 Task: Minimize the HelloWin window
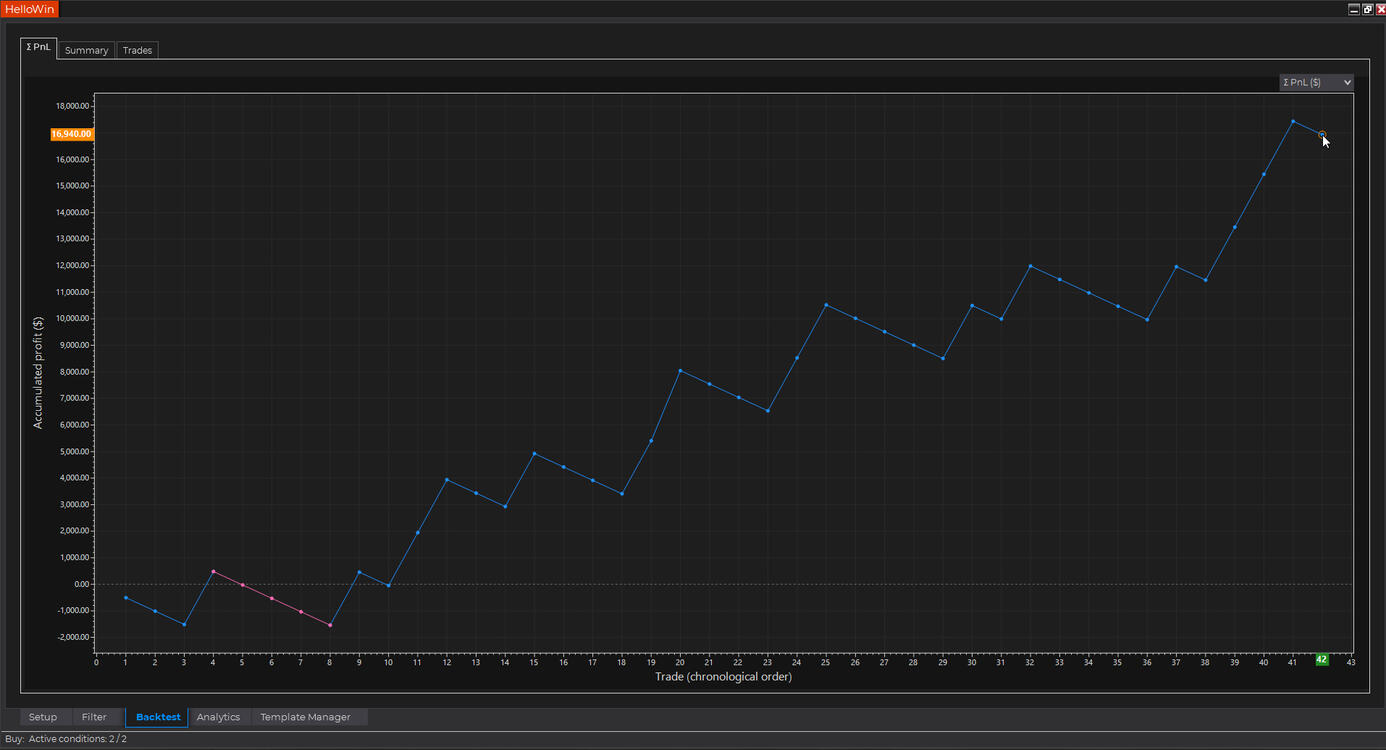click(1354, 9)
